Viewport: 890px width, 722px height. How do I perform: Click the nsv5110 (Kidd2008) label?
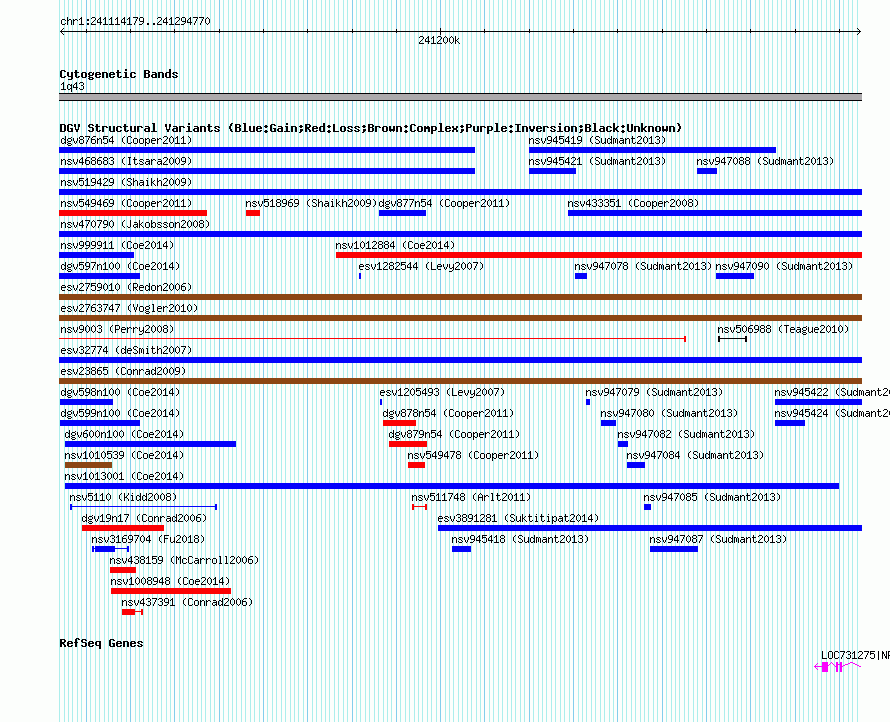(123, 497)
